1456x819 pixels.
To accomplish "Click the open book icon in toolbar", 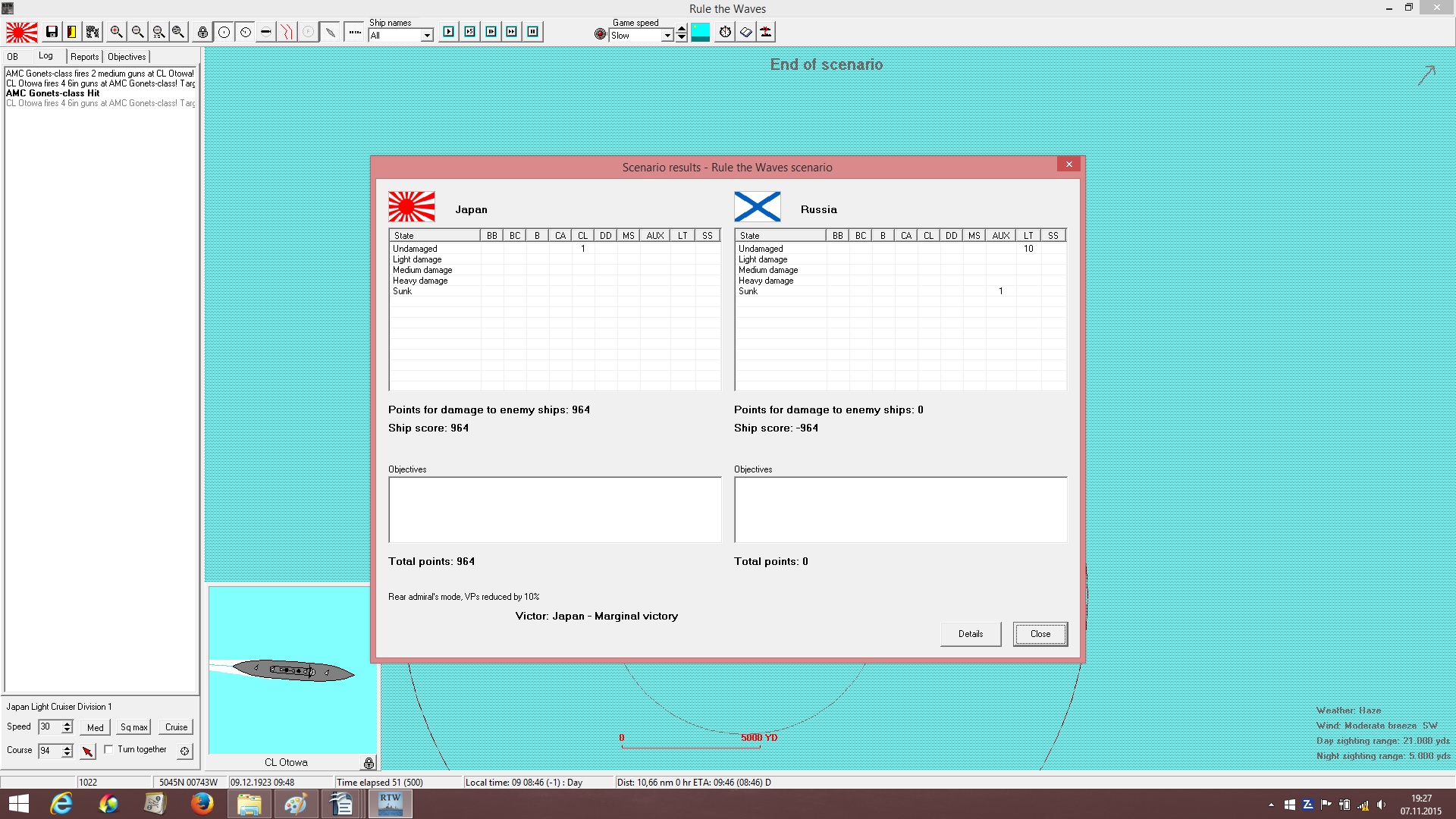I will 746,32.
